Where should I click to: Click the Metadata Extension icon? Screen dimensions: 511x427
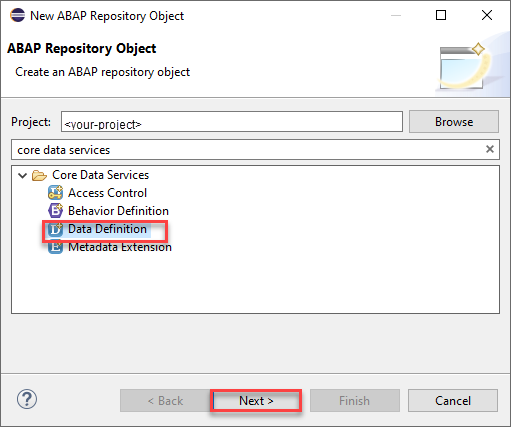[55, 247]
